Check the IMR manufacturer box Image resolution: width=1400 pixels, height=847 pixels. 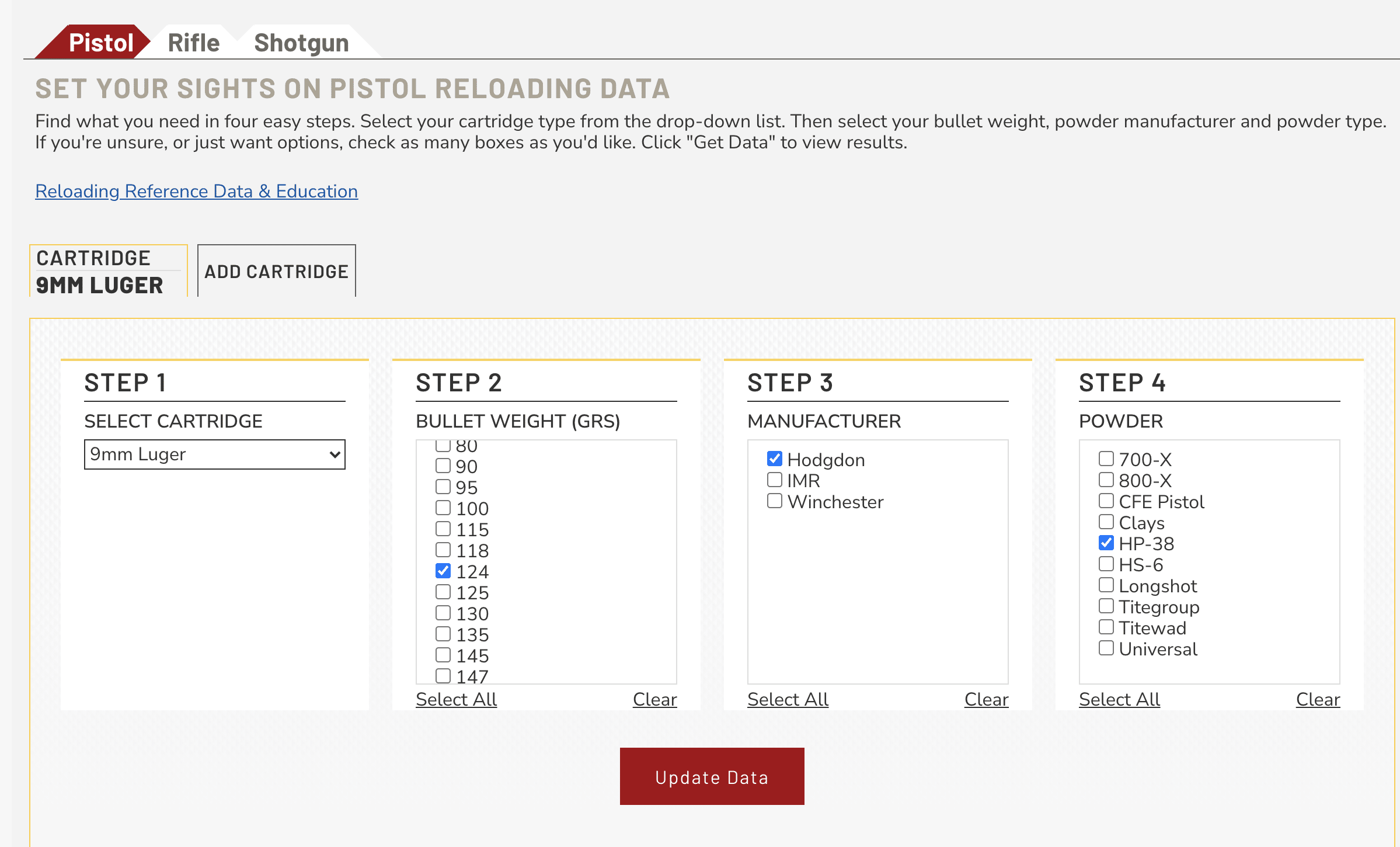[x=775, y=480]
